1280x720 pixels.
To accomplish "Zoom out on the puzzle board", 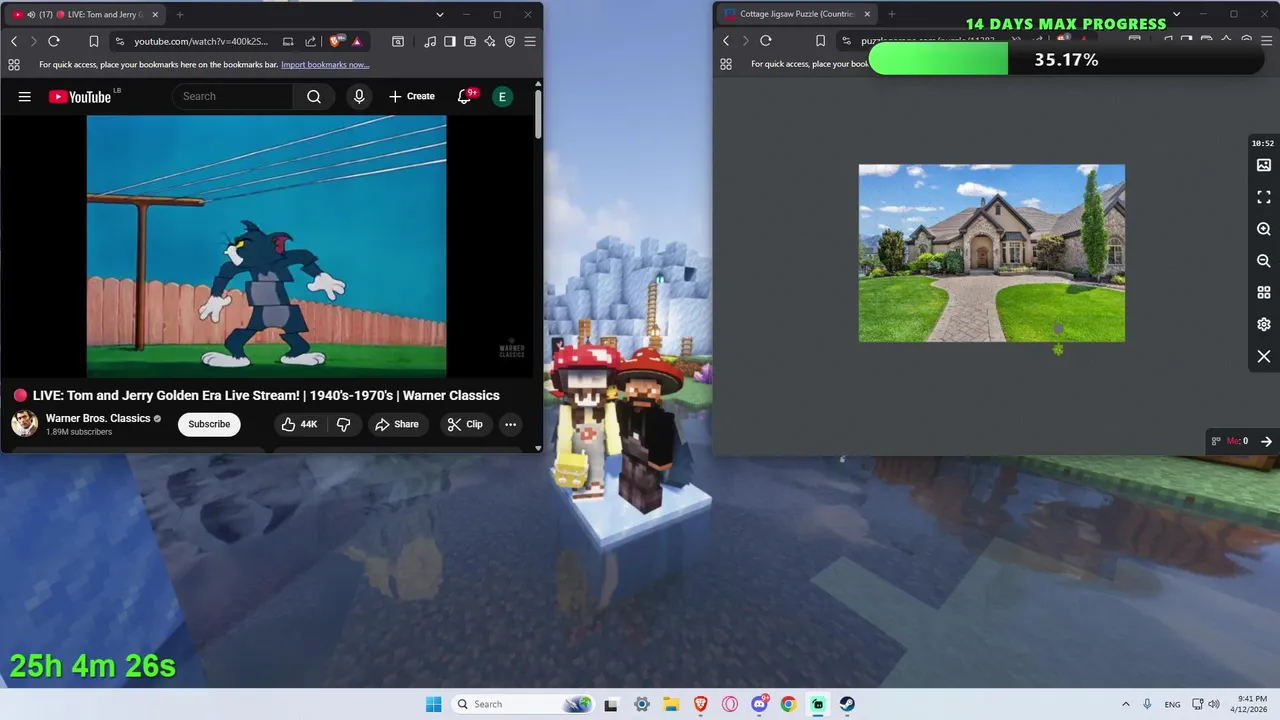I will click(x=1264, y=261).
